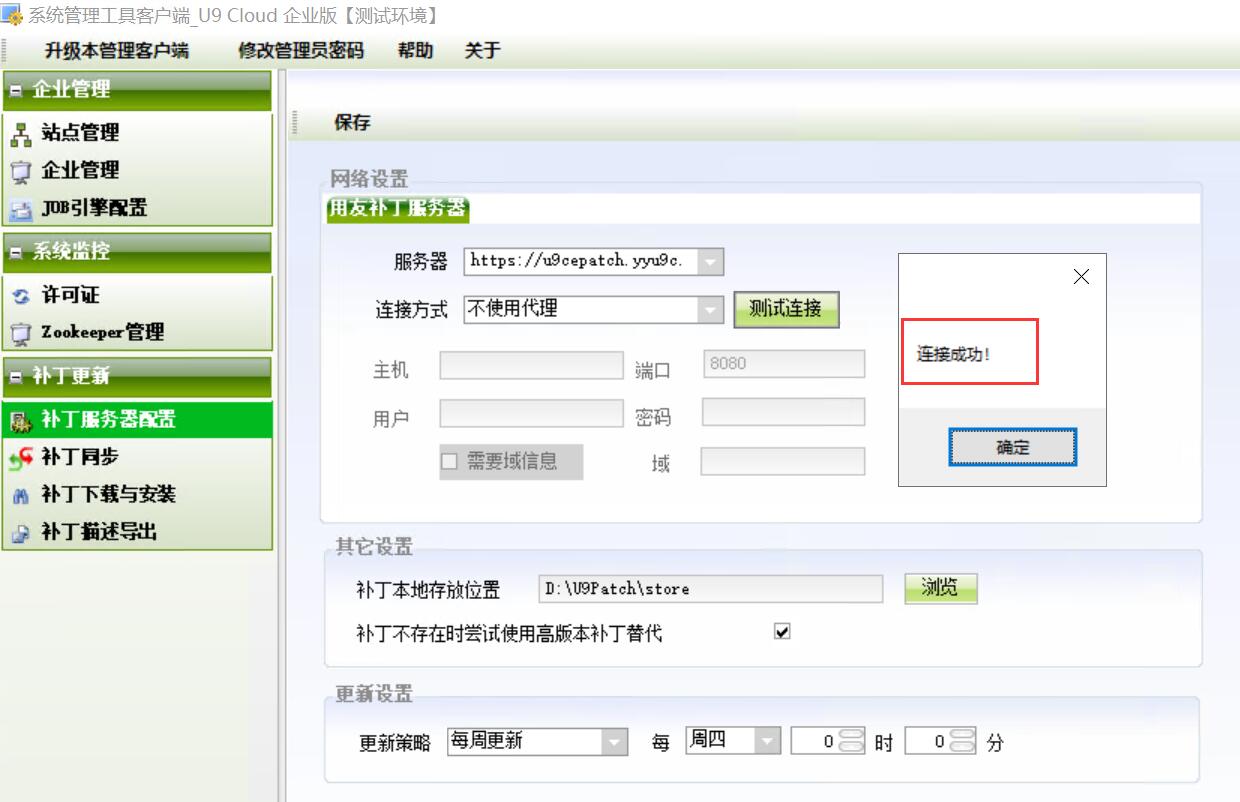Click the 域 input field
The image size is (1240, 802).
tap(783, 461)
